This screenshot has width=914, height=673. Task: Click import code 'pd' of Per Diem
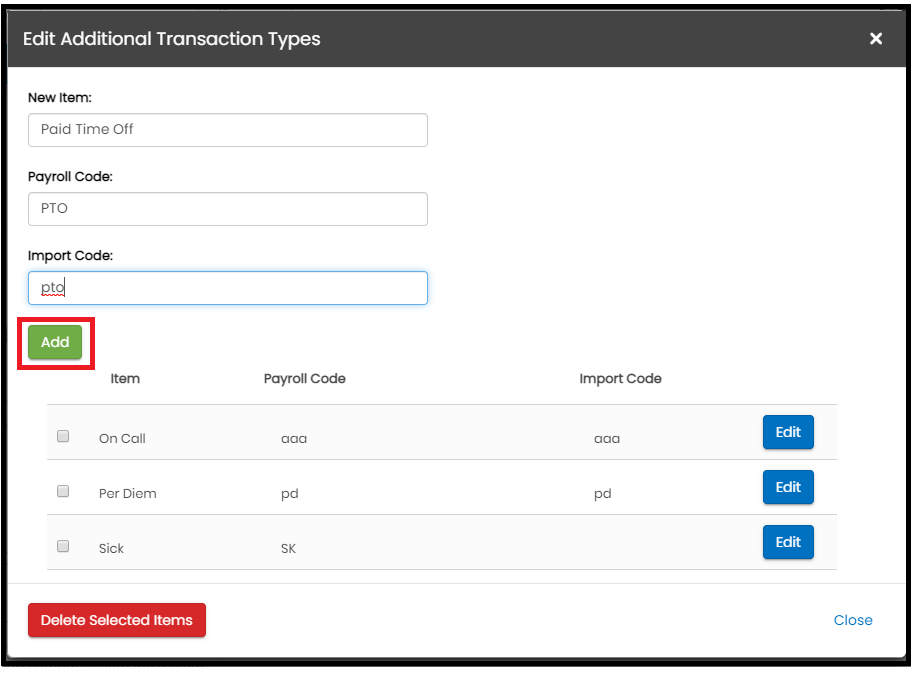coord(602,494)
